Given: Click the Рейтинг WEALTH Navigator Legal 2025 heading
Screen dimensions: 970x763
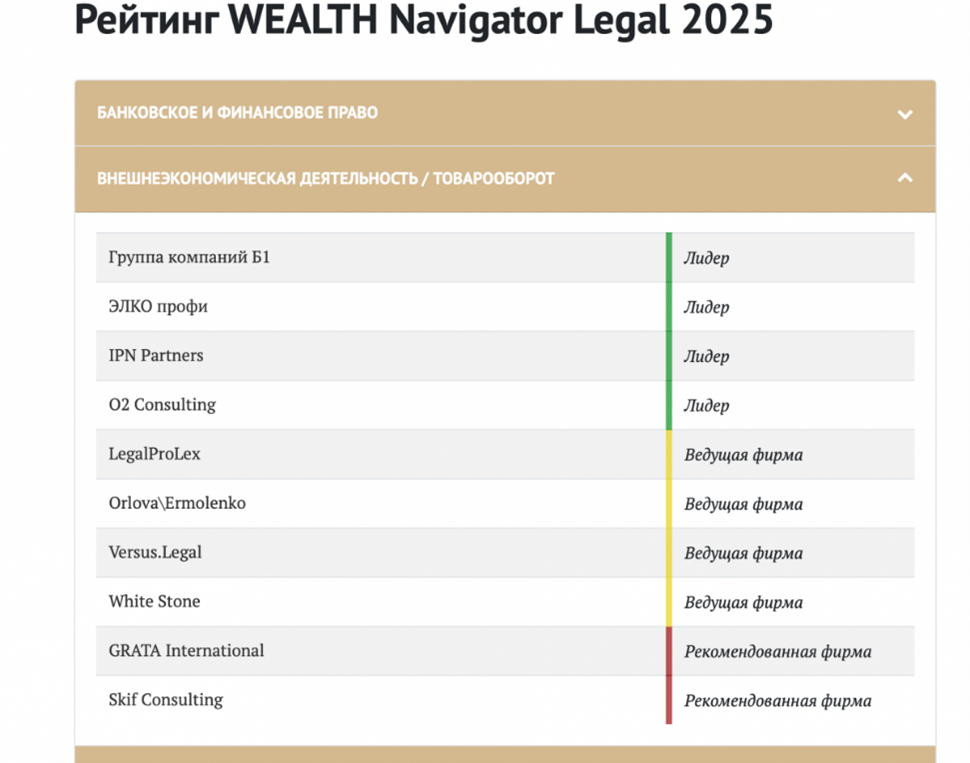Looking at the screenshot, I should 424,20.
